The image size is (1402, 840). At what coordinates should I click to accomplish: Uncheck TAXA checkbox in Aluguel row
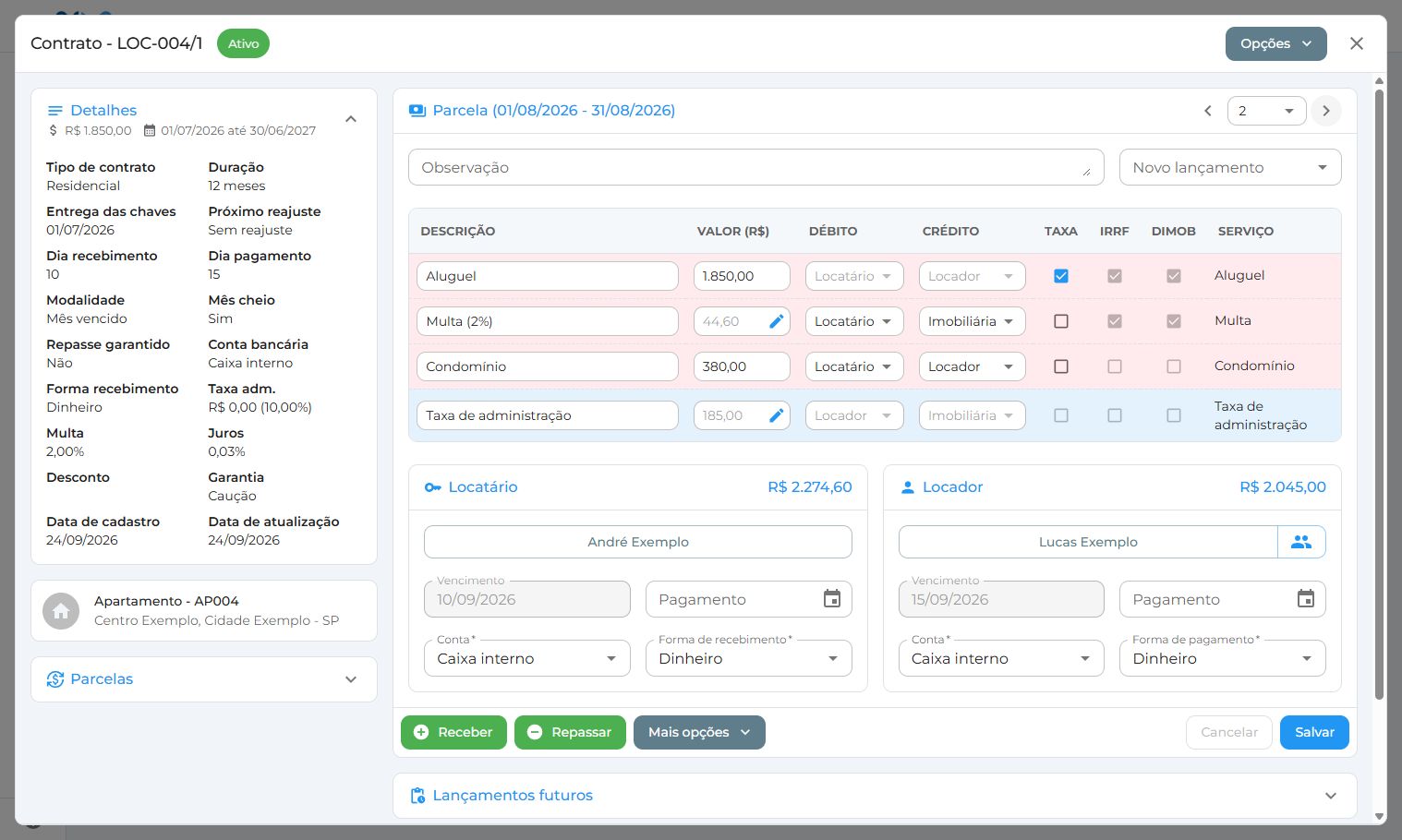click(x=1061, y=276)
